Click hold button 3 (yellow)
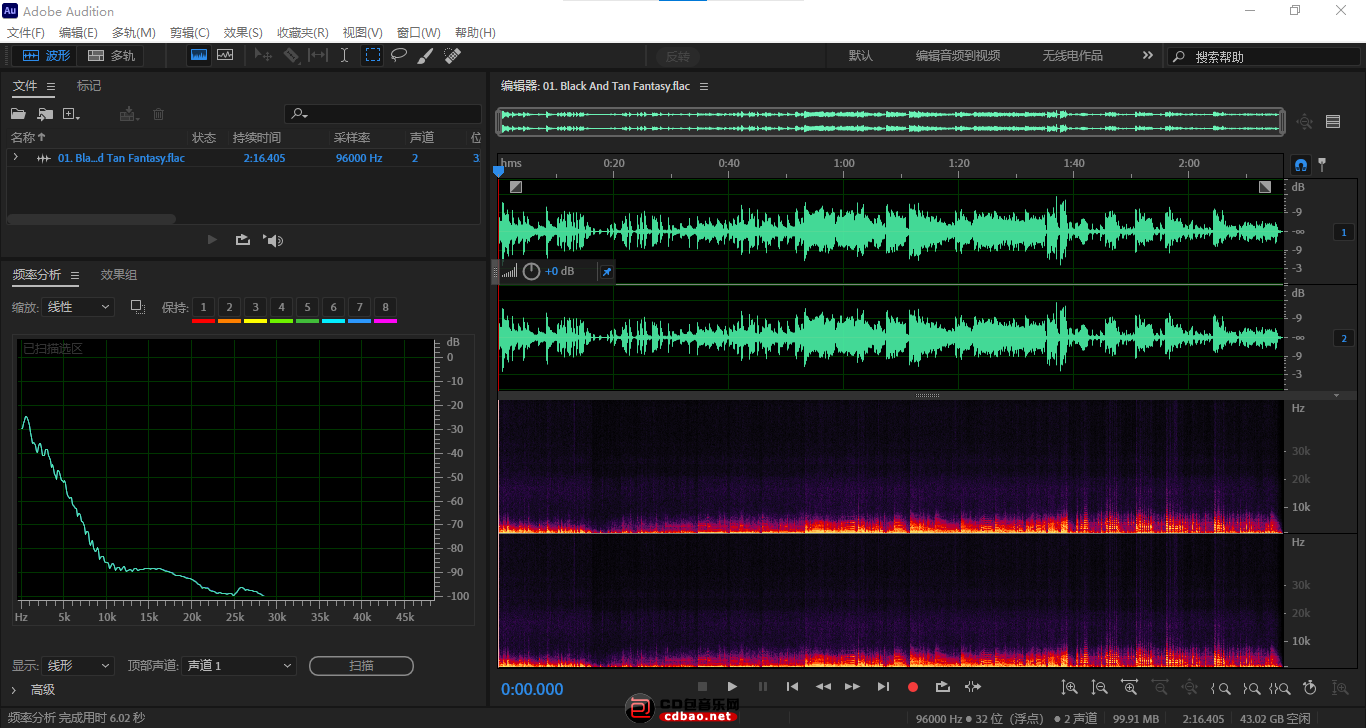1366x728 pixels. point(255,307)
